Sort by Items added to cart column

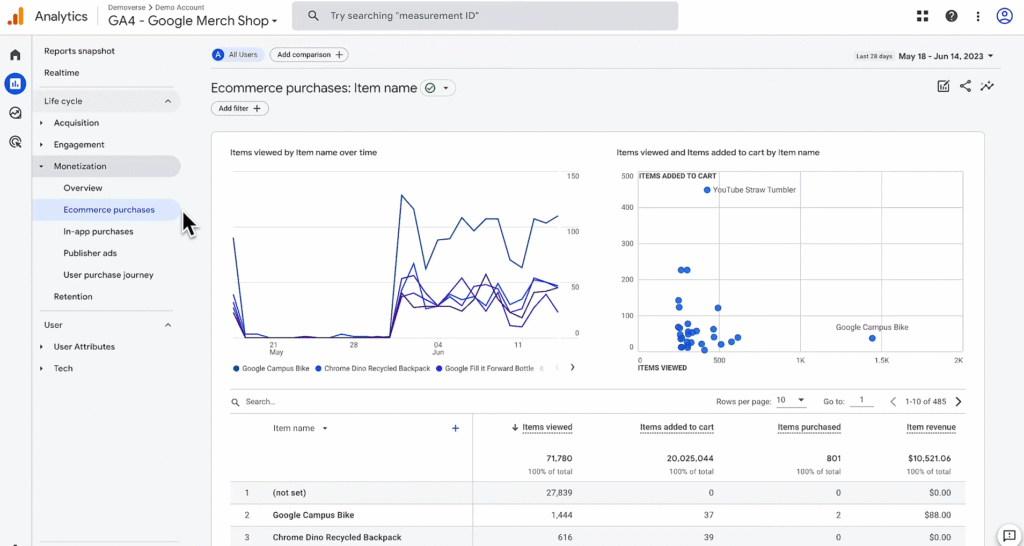tap(677, 427)
